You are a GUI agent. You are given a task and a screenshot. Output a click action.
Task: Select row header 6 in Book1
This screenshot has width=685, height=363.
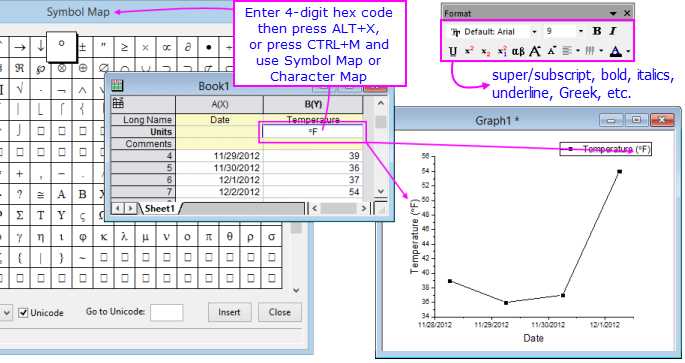click(143, 180)
